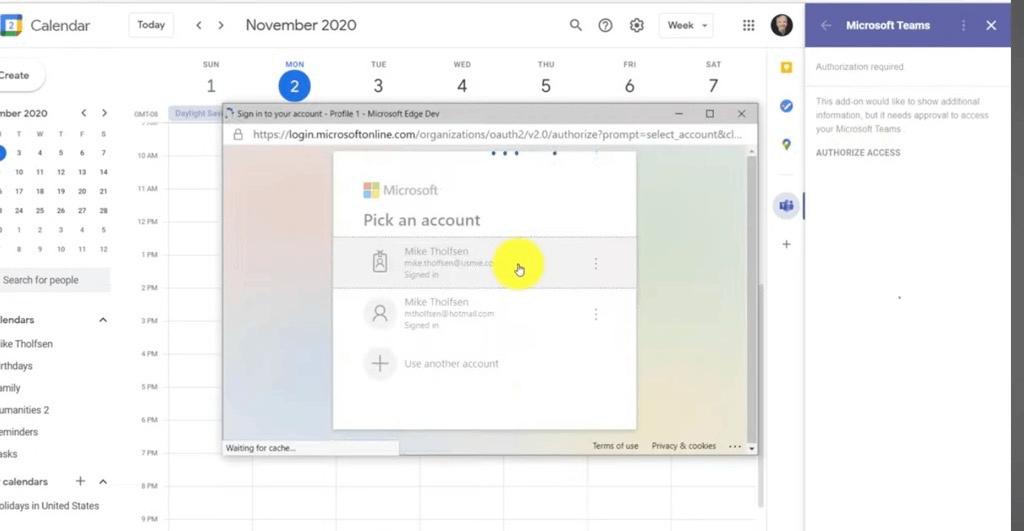Viewport: 1024px width, 531px height.
Task: Go back in the Microsoft Teams panel
Action: [826, 25]
